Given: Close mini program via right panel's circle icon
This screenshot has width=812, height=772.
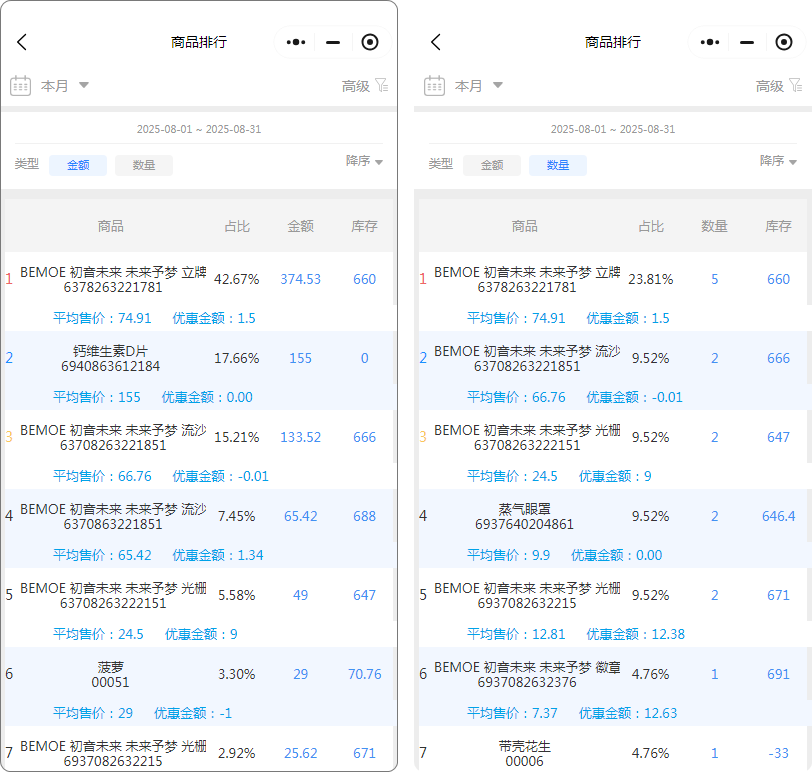Looking at the screenshot, I should pos(784,42).
